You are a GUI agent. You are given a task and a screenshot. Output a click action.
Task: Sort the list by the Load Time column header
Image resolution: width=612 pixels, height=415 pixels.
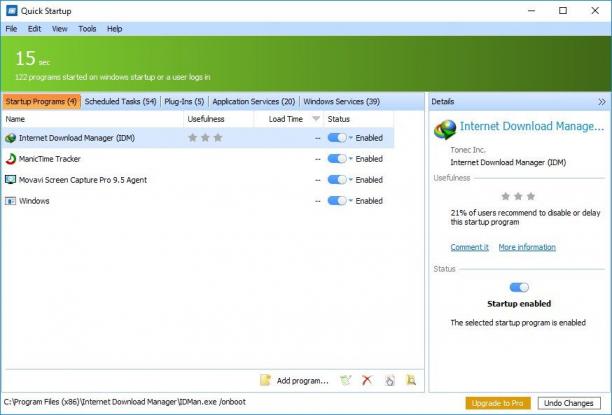click(286, 119)
